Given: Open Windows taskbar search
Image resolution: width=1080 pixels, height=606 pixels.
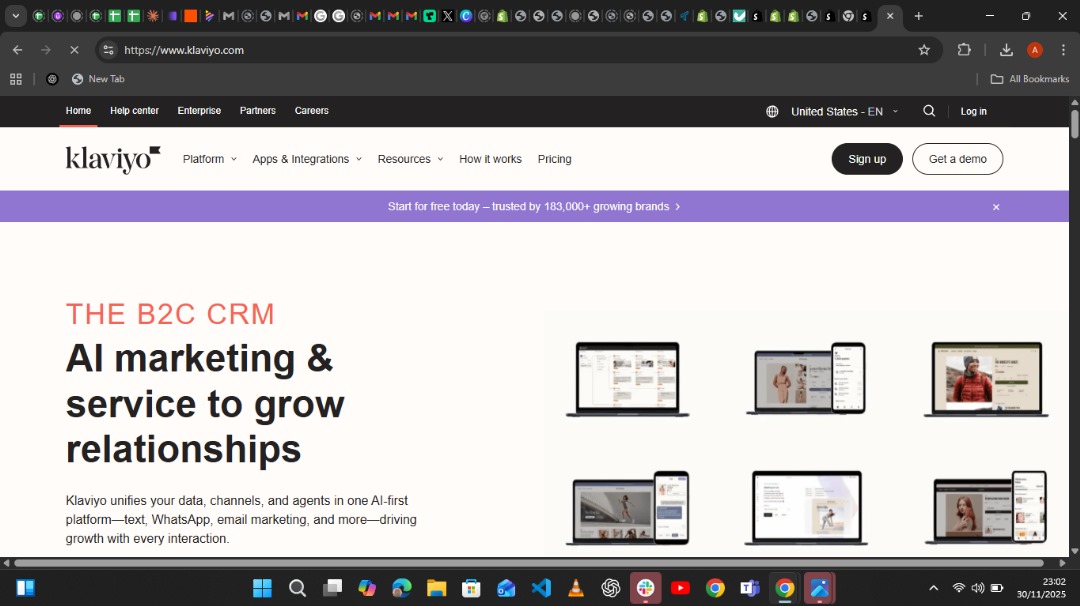Looking at the screenshot, I should point(298,588).
